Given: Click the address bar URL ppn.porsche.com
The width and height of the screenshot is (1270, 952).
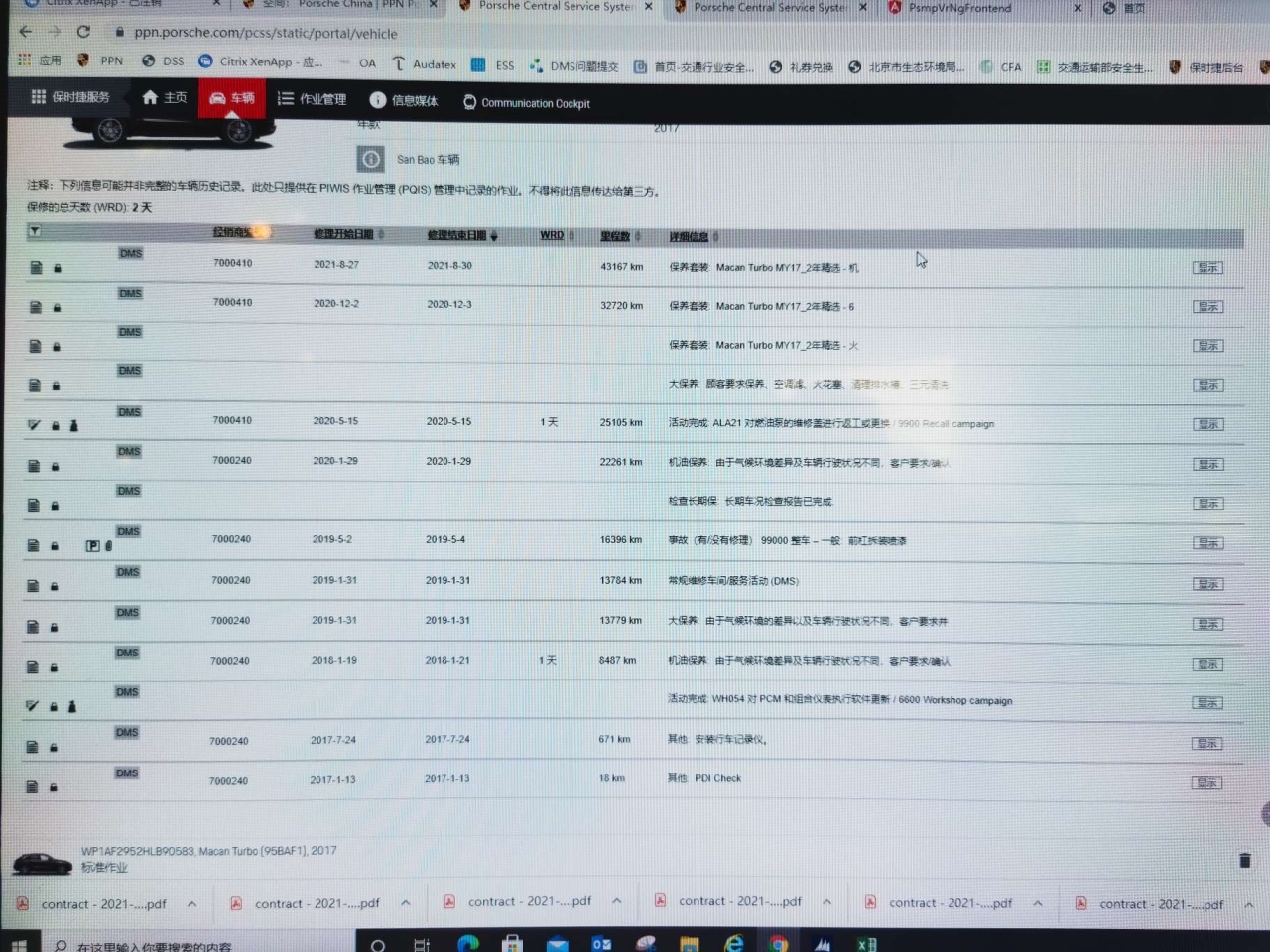Looking at the screenshot, I should click(x=266, y=33).
